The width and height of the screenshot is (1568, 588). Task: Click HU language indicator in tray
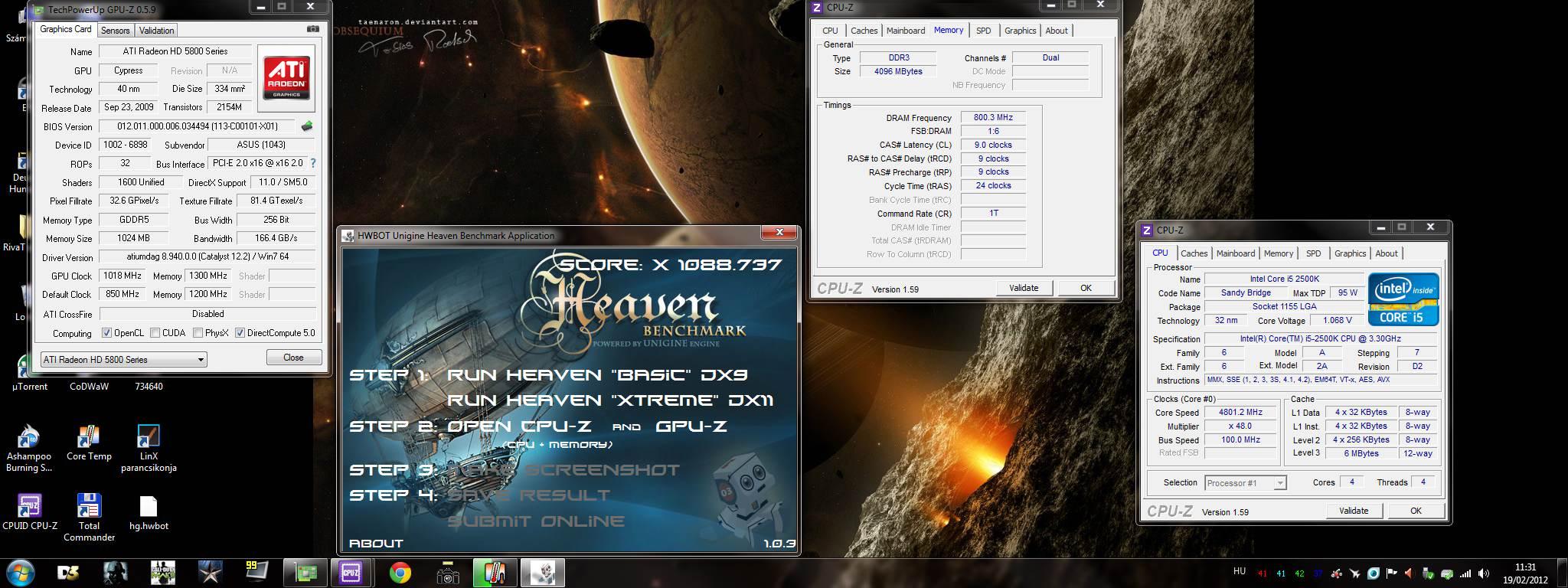1240,570
